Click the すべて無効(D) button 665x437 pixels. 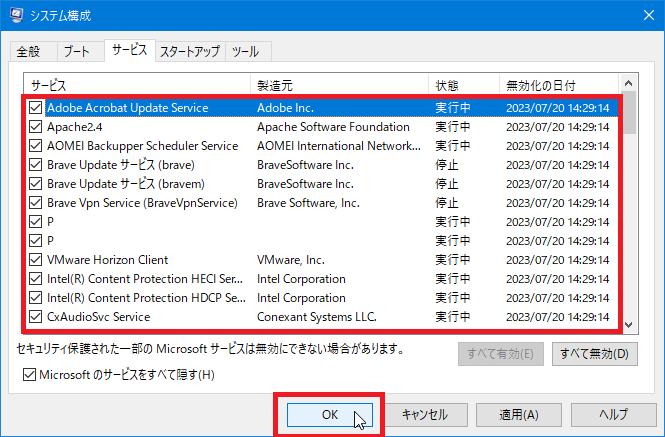594,353
